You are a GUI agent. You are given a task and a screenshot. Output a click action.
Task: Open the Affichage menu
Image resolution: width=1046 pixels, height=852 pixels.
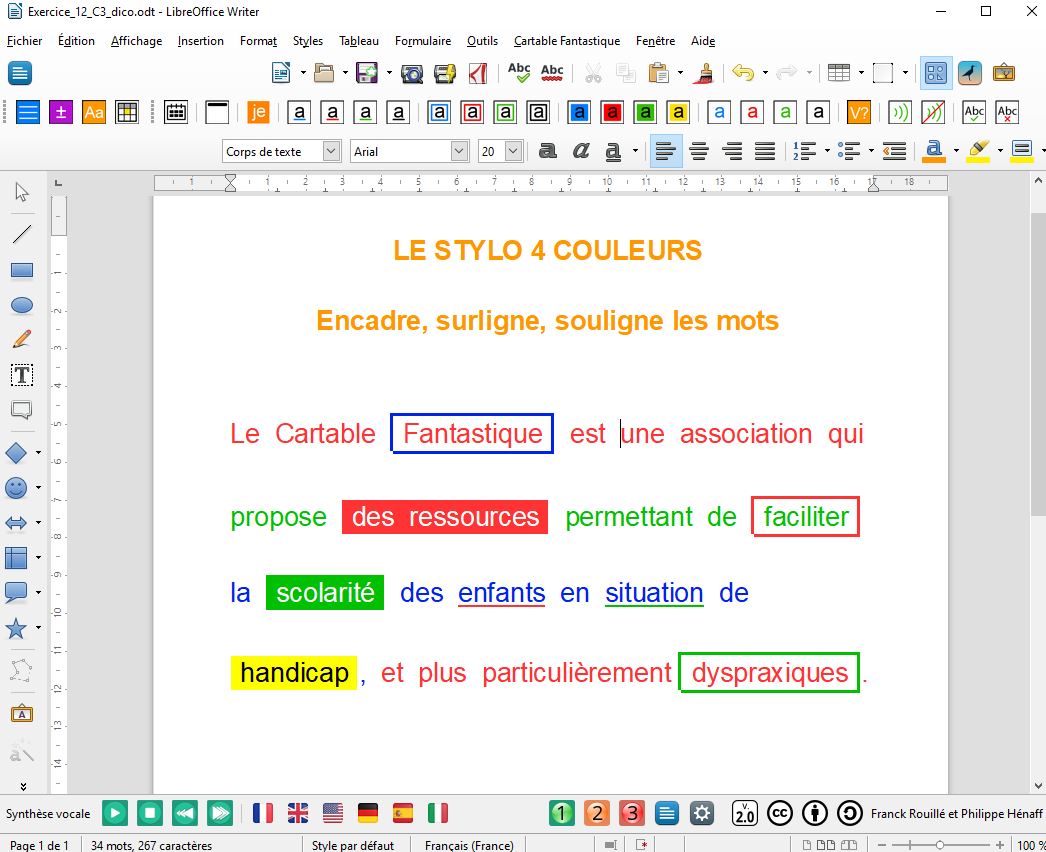pos(136,41)
